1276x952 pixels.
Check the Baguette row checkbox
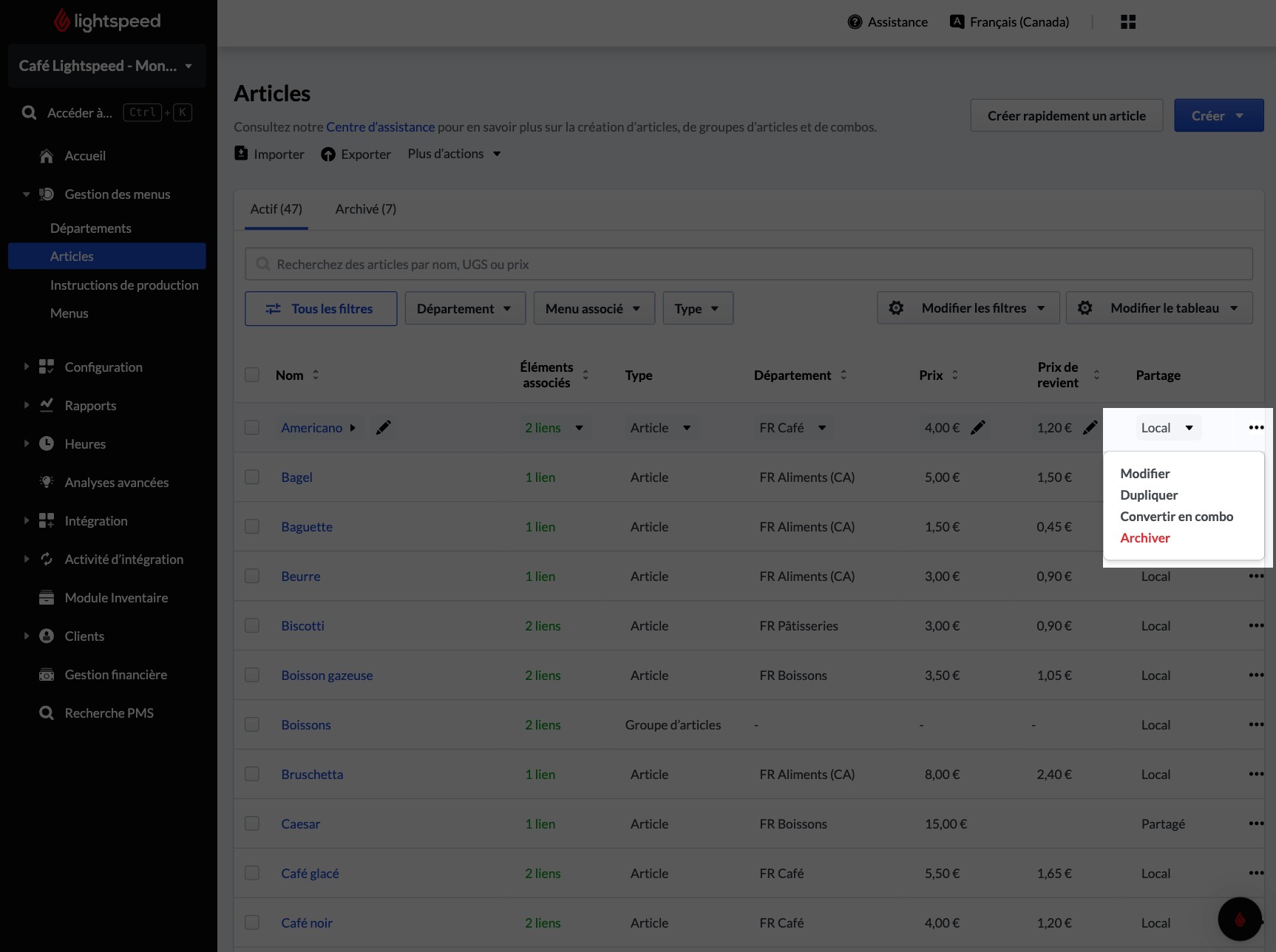click(x=252, y=526)
